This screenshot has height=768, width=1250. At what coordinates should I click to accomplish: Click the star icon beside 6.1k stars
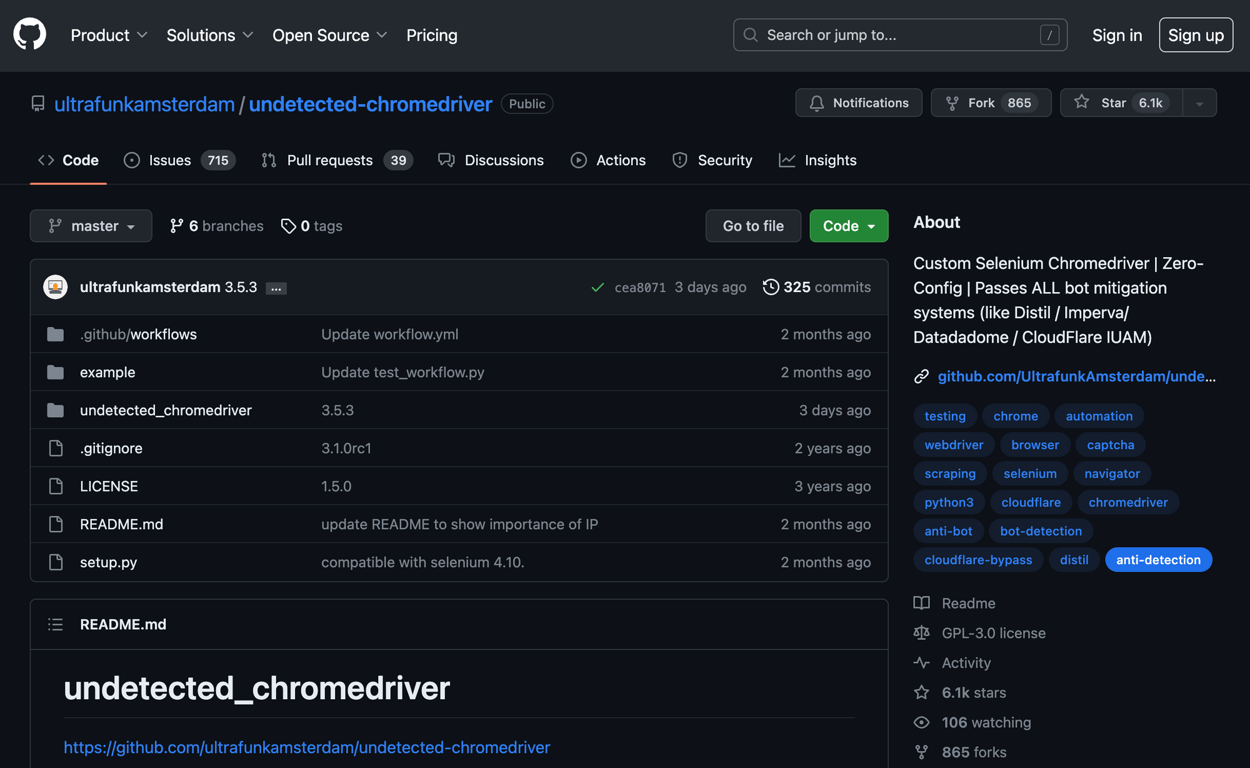point(922,692)
